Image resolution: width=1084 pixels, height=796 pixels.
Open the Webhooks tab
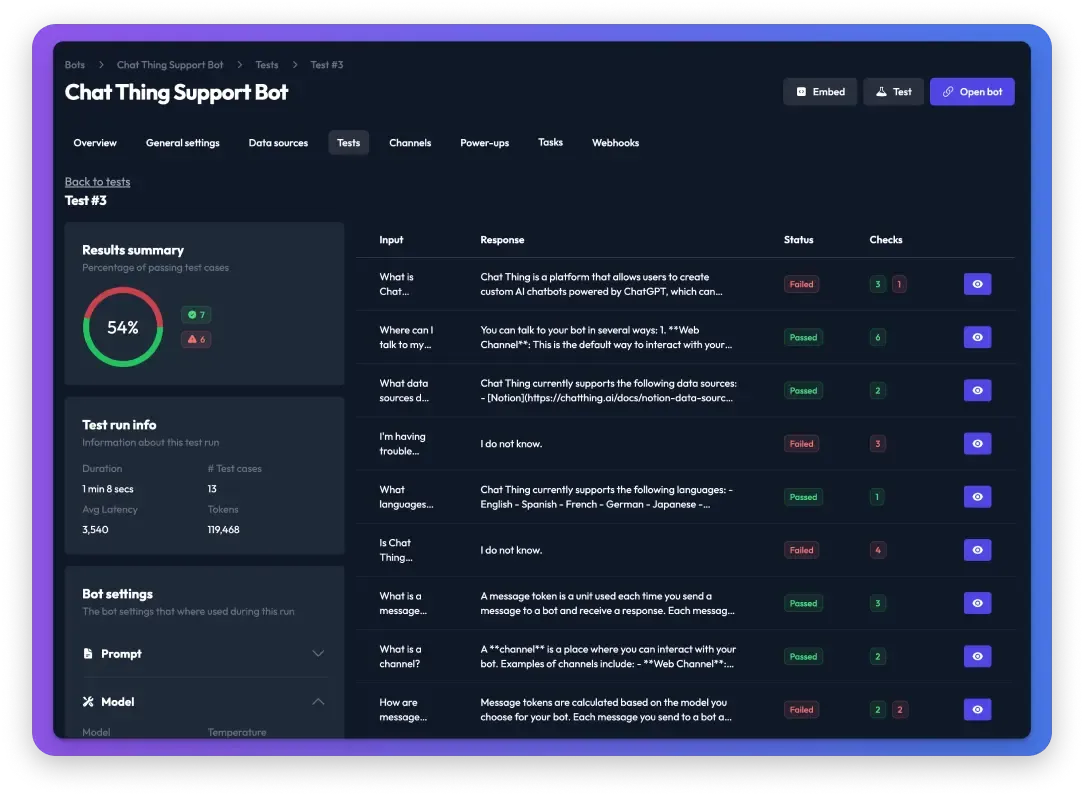click(x=615, y=143)
